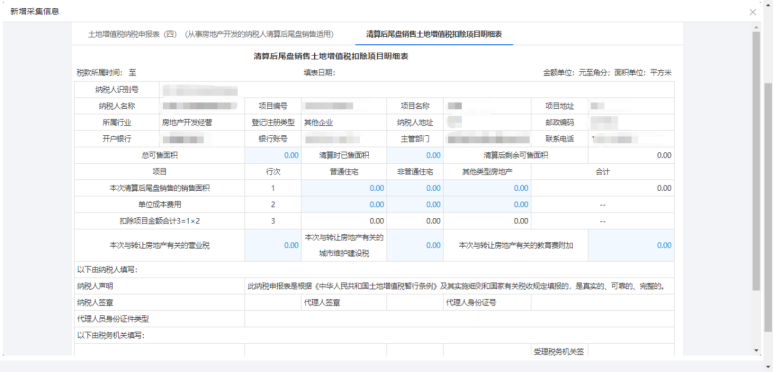Click the 其他类型房地产 column header
The height and width of the screenshot is (372, 773).
(x=487, y=172)
